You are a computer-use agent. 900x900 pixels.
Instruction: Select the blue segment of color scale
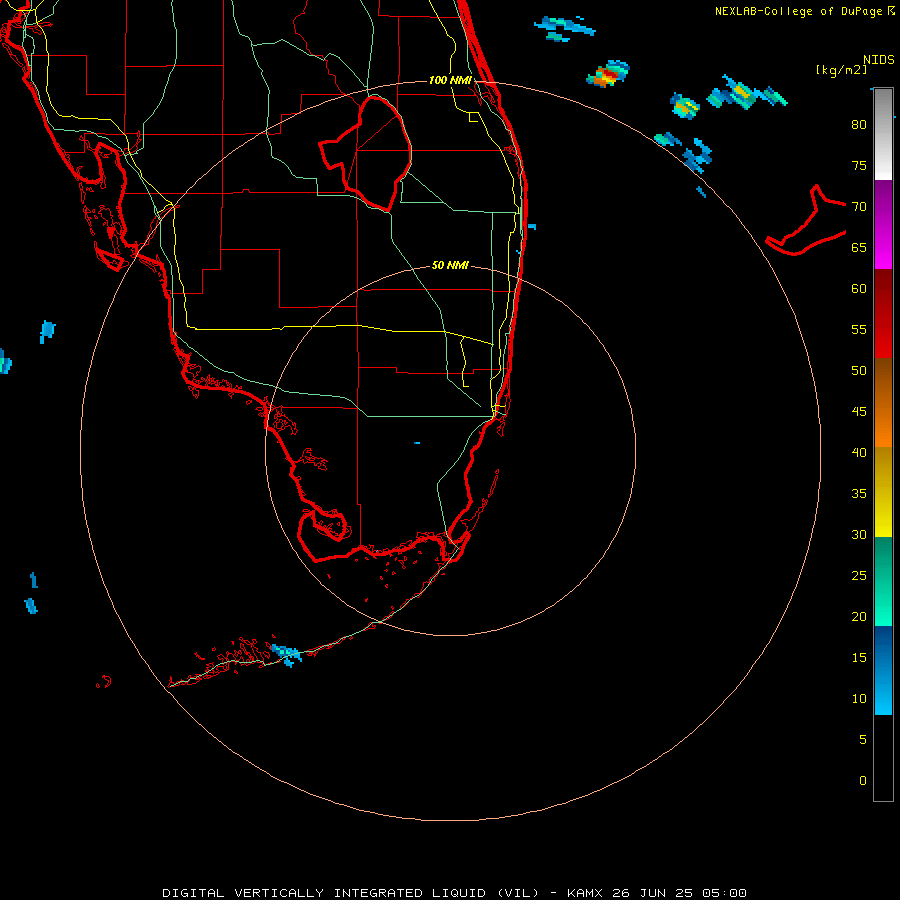883,670
